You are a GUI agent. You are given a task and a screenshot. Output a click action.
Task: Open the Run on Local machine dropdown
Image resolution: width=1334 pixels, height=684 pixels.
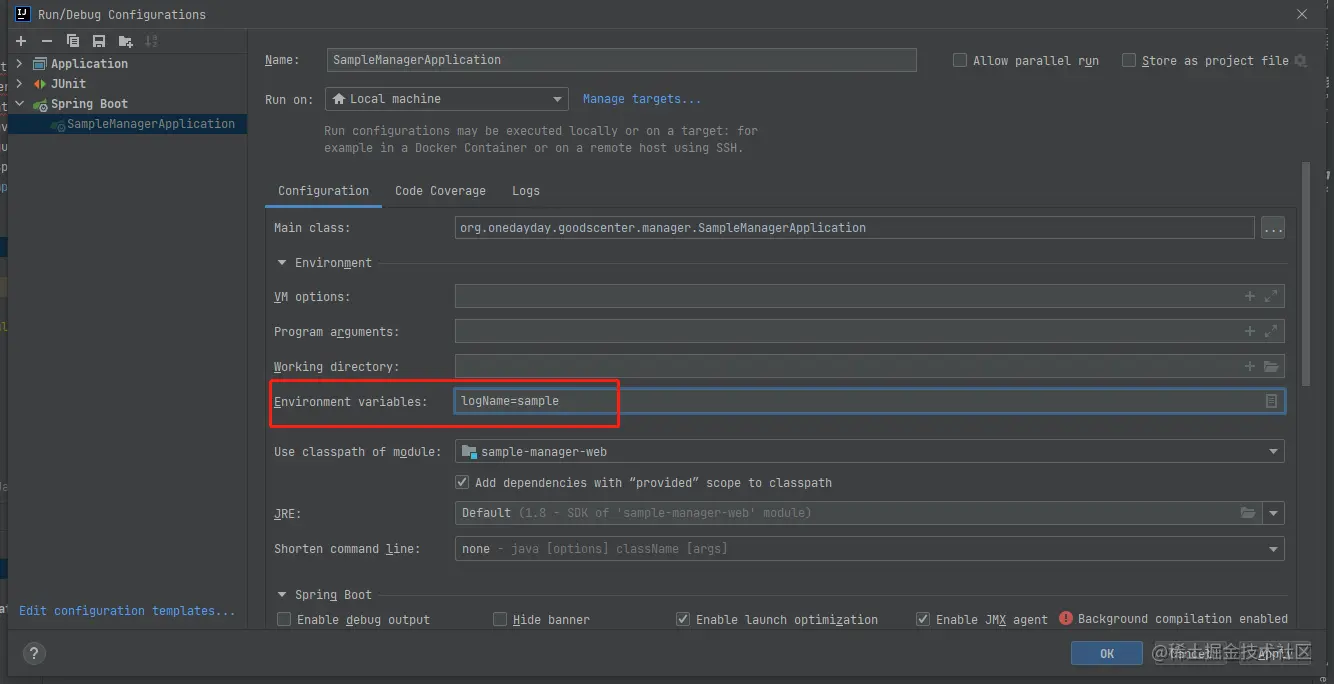click(447, 99)
